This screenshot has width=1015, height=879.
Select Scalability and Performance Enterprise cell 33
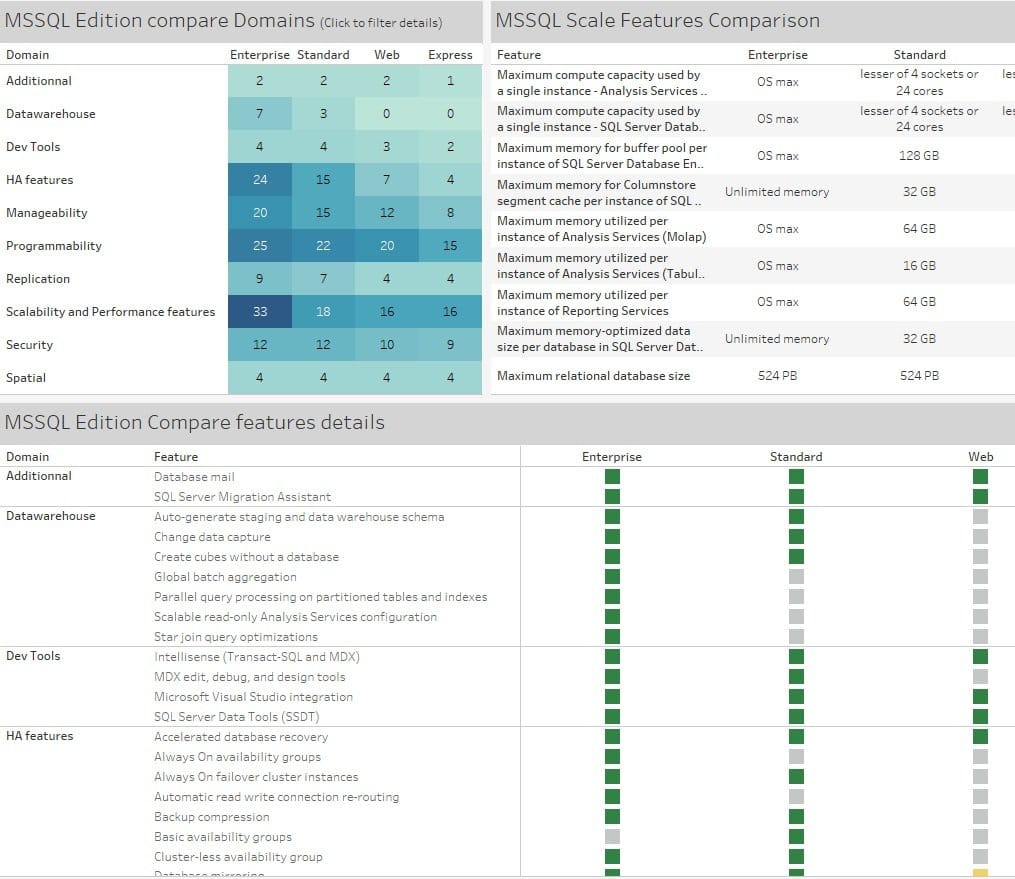[260, 311]
